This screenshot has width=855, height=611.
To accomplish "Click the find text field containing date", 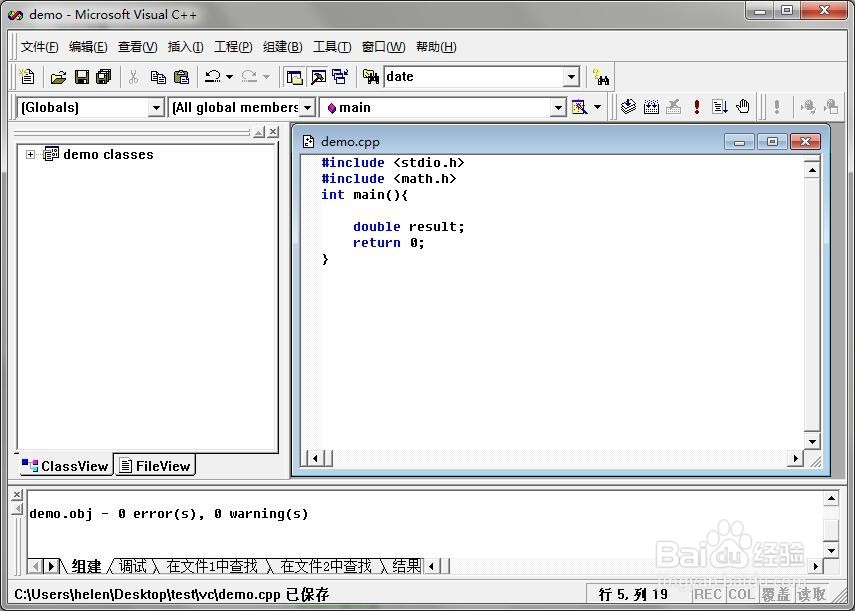I will tap(474, 77).
